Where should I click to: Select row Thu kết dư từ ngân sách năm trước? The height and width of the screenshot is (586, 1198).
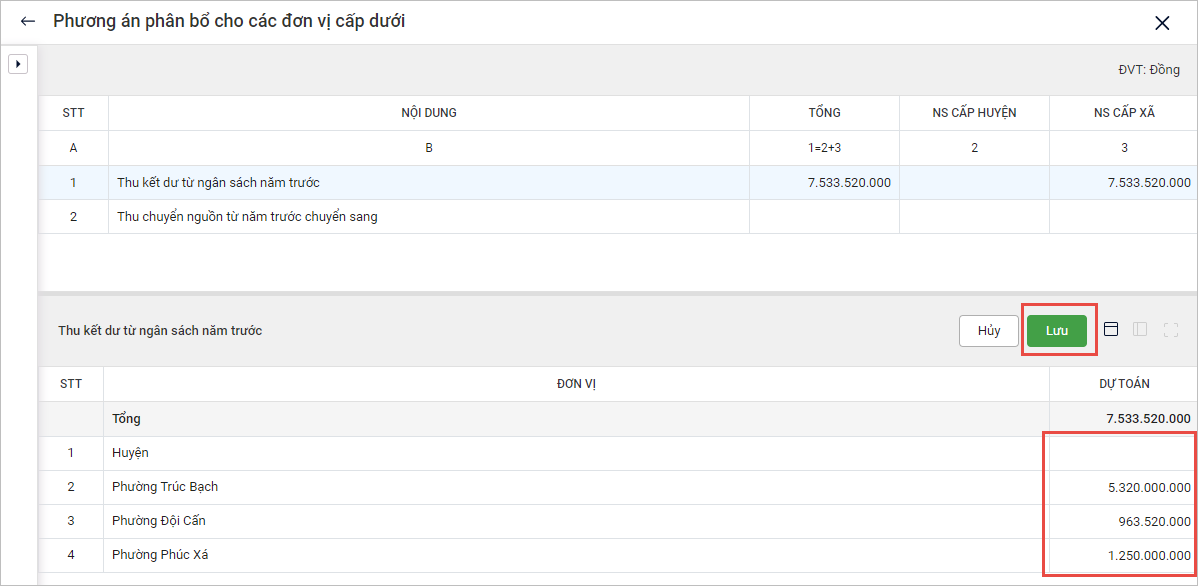428,183
